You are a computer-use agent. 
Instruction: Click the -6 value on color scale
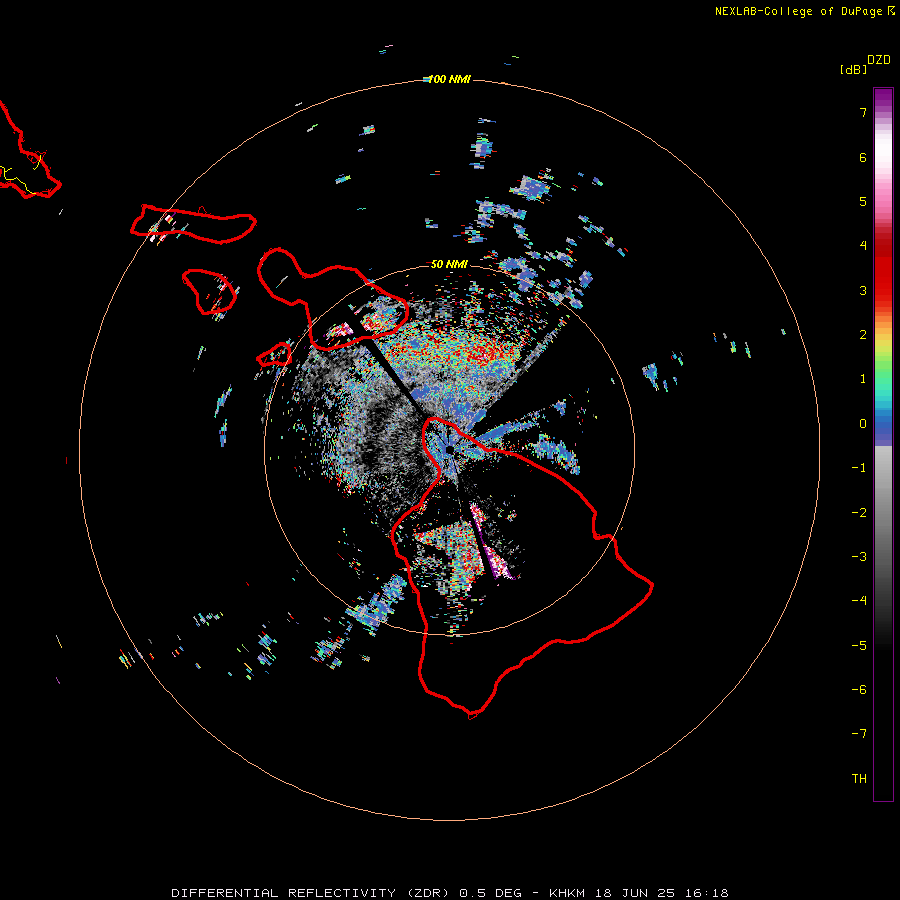(x=859, y=690)
